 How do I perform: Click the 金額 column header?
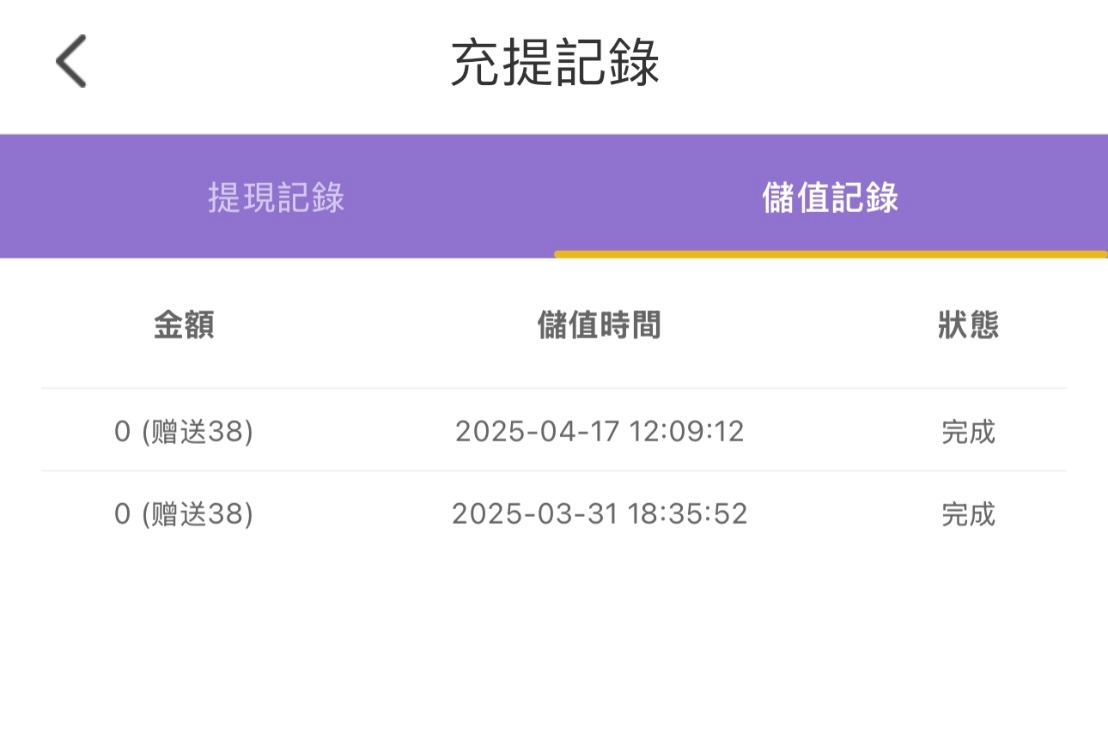click(x=184, y=325)
